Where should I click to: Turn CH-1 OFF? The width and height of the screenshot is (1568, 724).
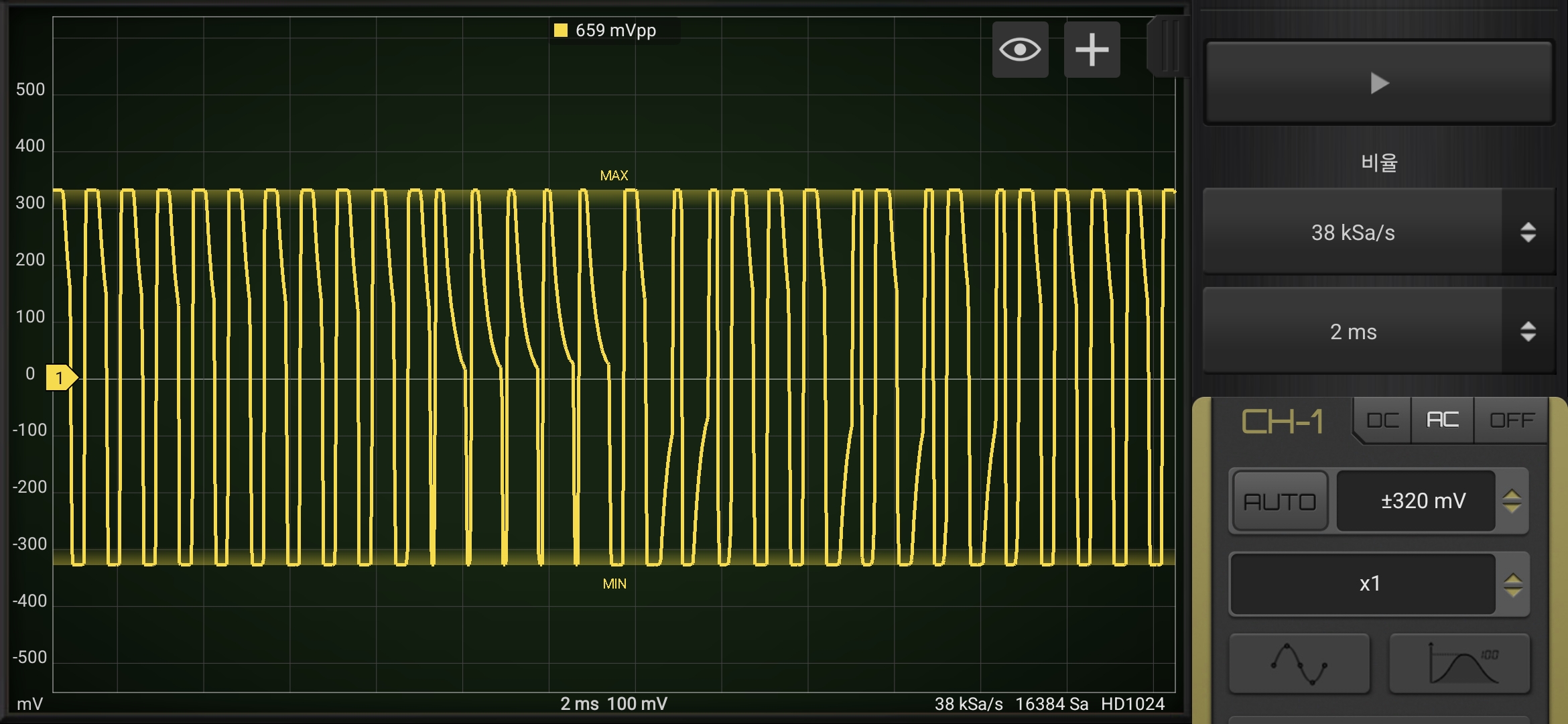click(x=1511, y=420)
